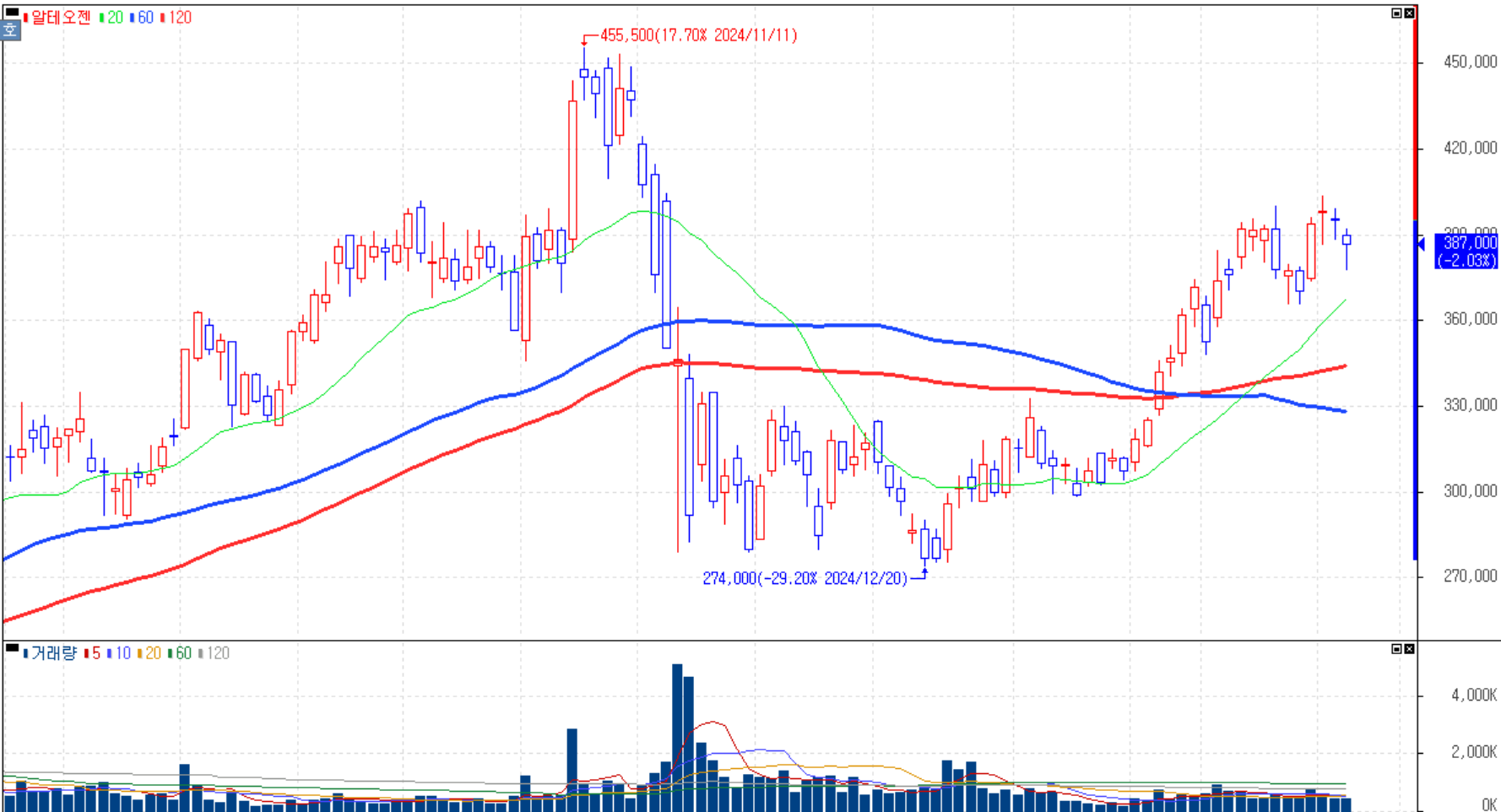The height and width of the screenshot is (812, 1501).
Task: Click the 360,000 price axis label
Action: tap(1470, 319)
